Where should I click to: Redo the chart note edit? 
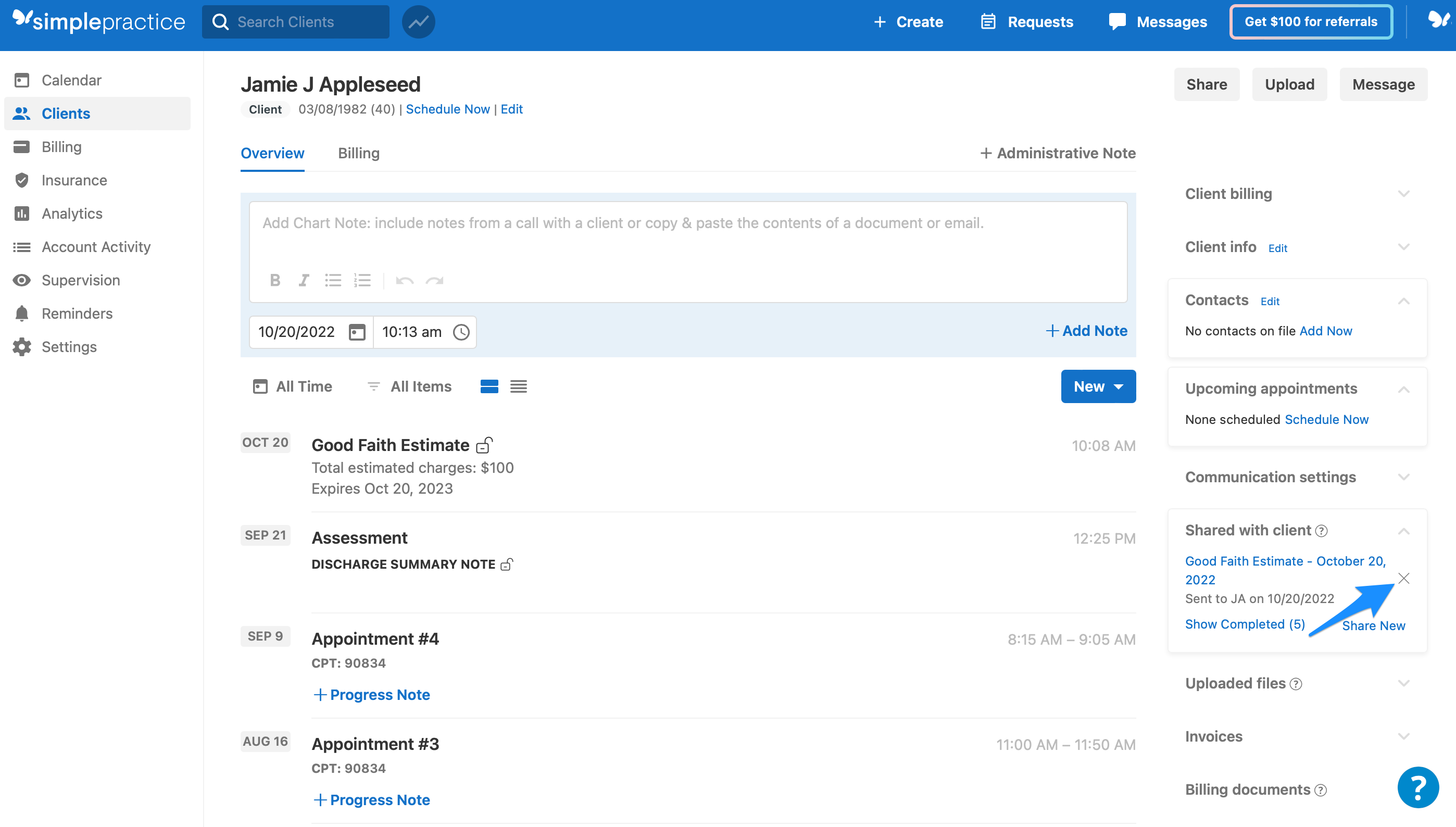pos(434,281)
